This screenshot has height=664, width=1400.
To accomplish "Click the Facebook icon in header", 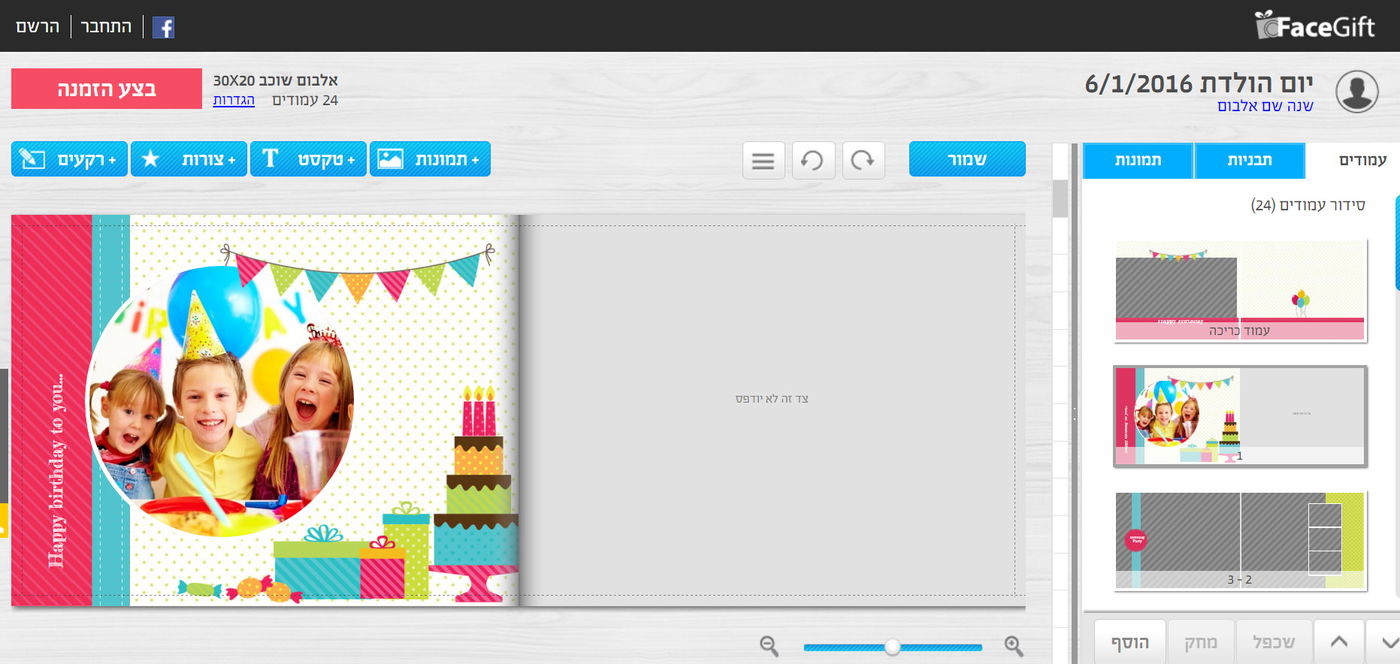I will pos(163,27).
